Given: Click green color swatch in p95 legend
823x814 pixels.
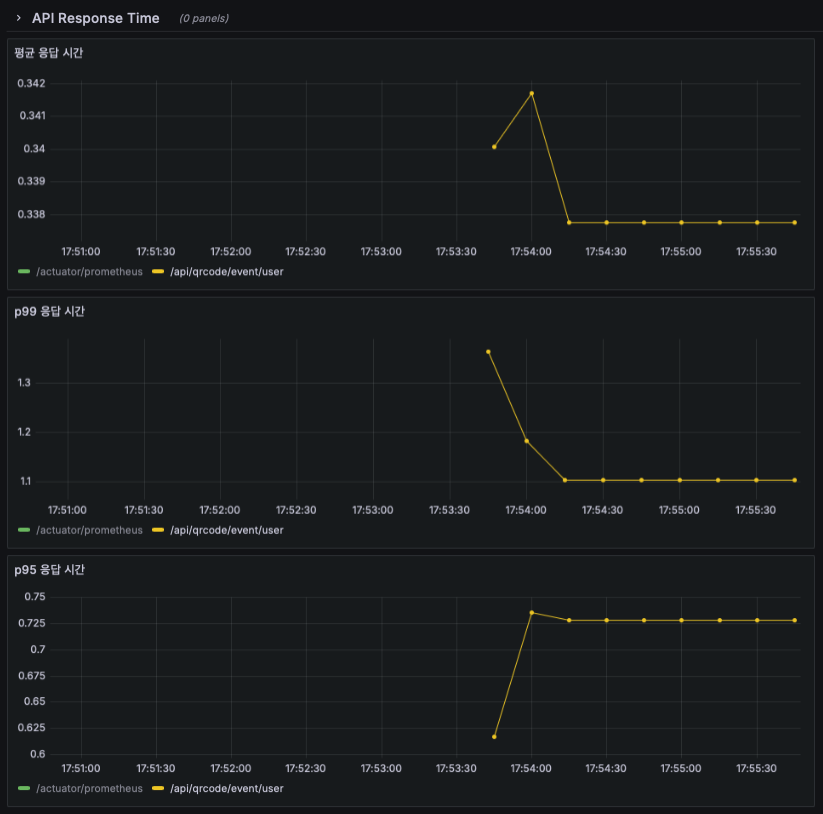Looking at the screenshot, I should pos(24,788).
